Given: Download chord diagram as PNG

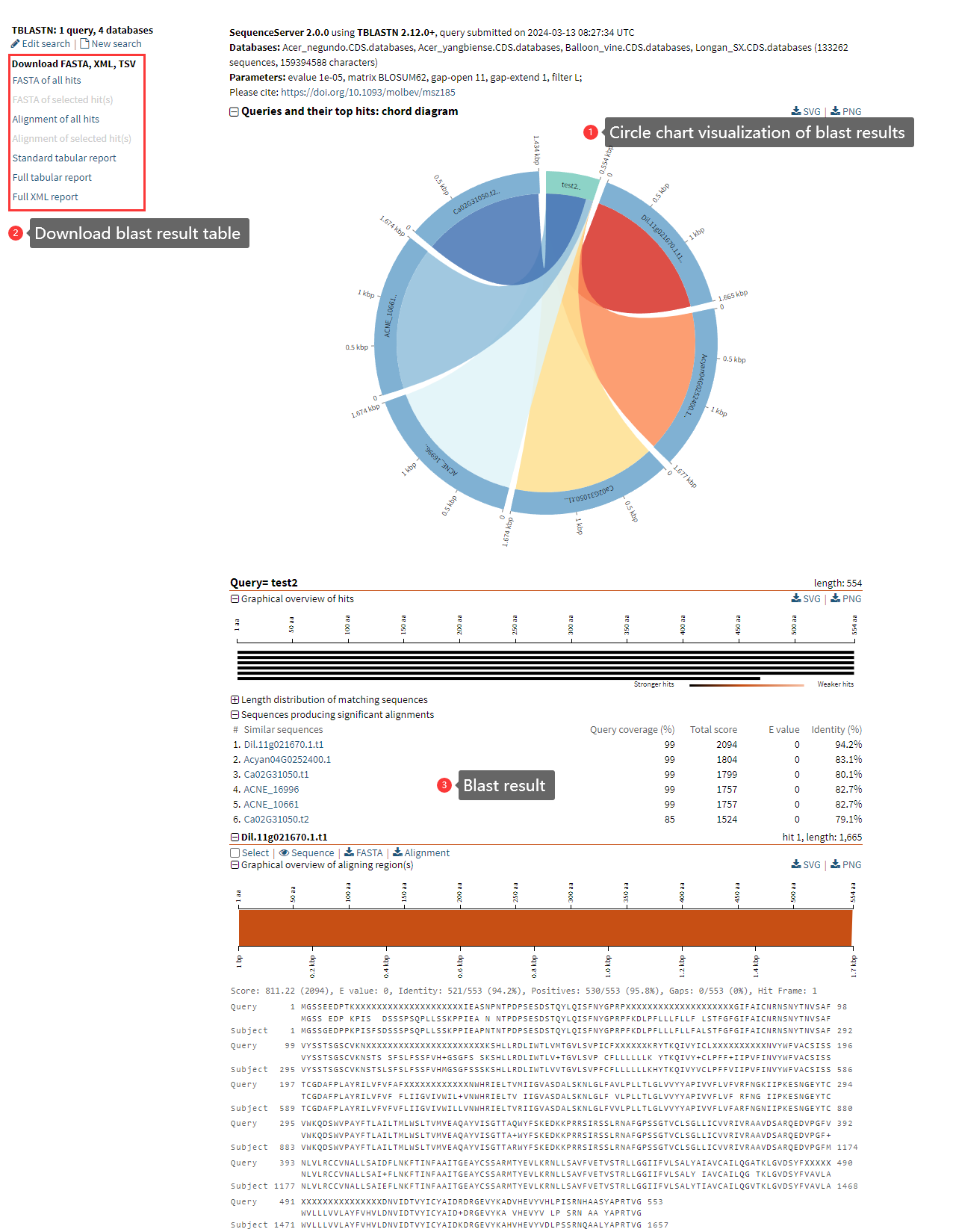Looking at the screenshot, I should pos(845,111).
